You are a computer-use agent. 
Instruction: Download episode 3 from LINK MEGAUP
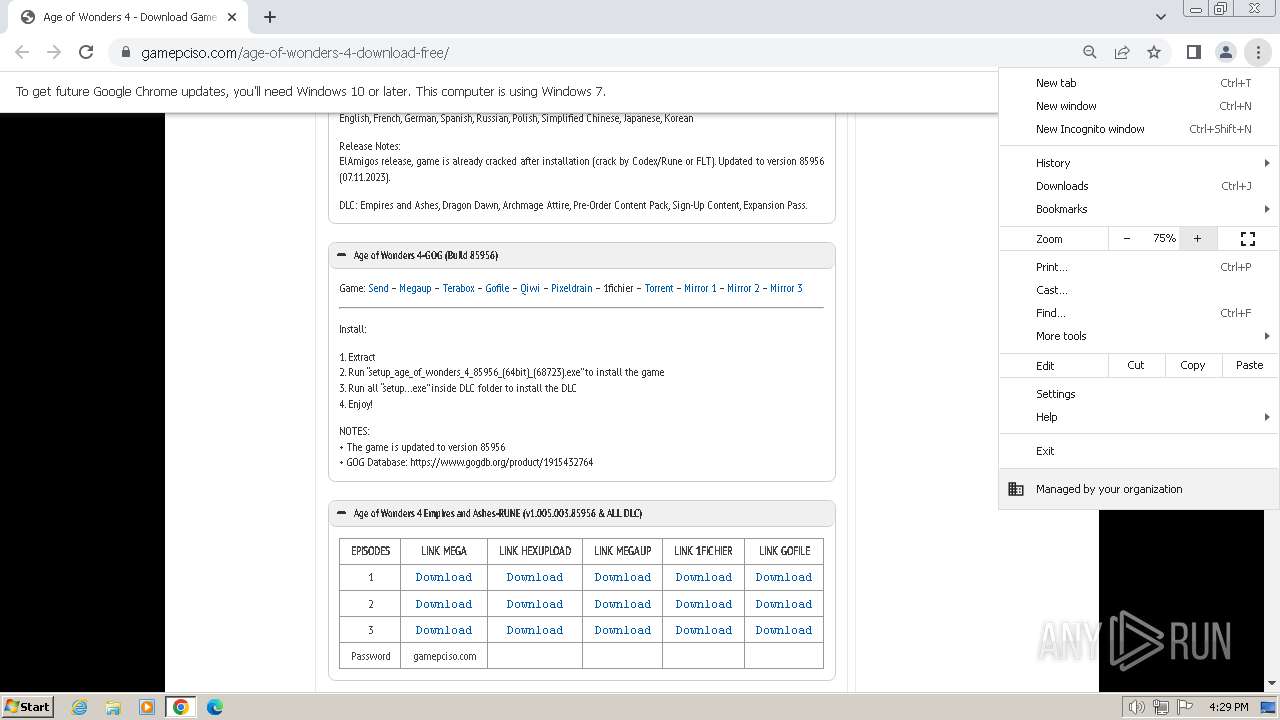(623, 630)
